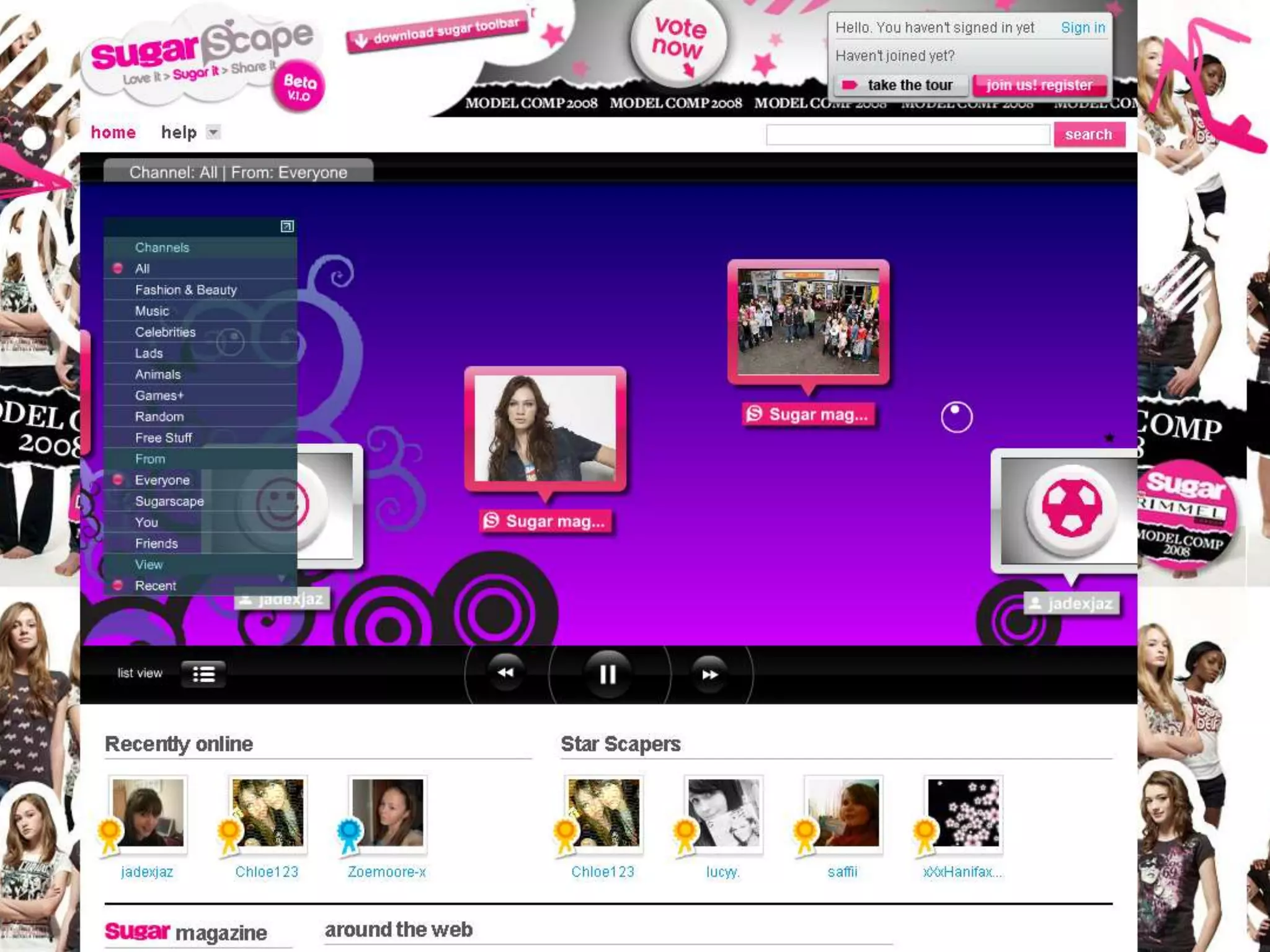
Task: Pause the channel slideshow
Action: point(608,674)
